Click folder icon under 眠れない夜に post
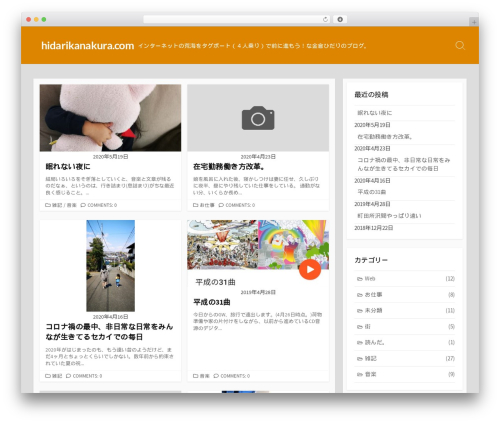500x423 pixels. click(48, 205)
